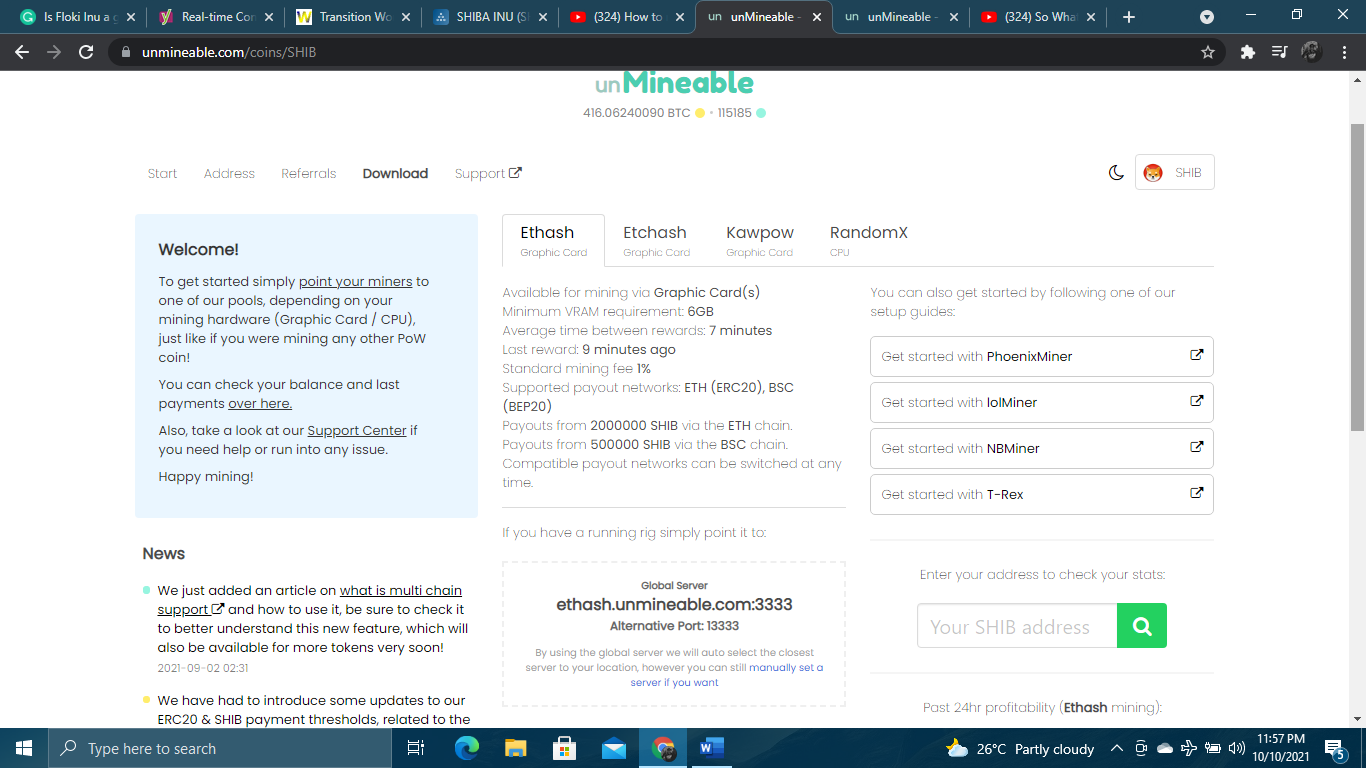Bookmark this page with star icon

[1207, 52]
